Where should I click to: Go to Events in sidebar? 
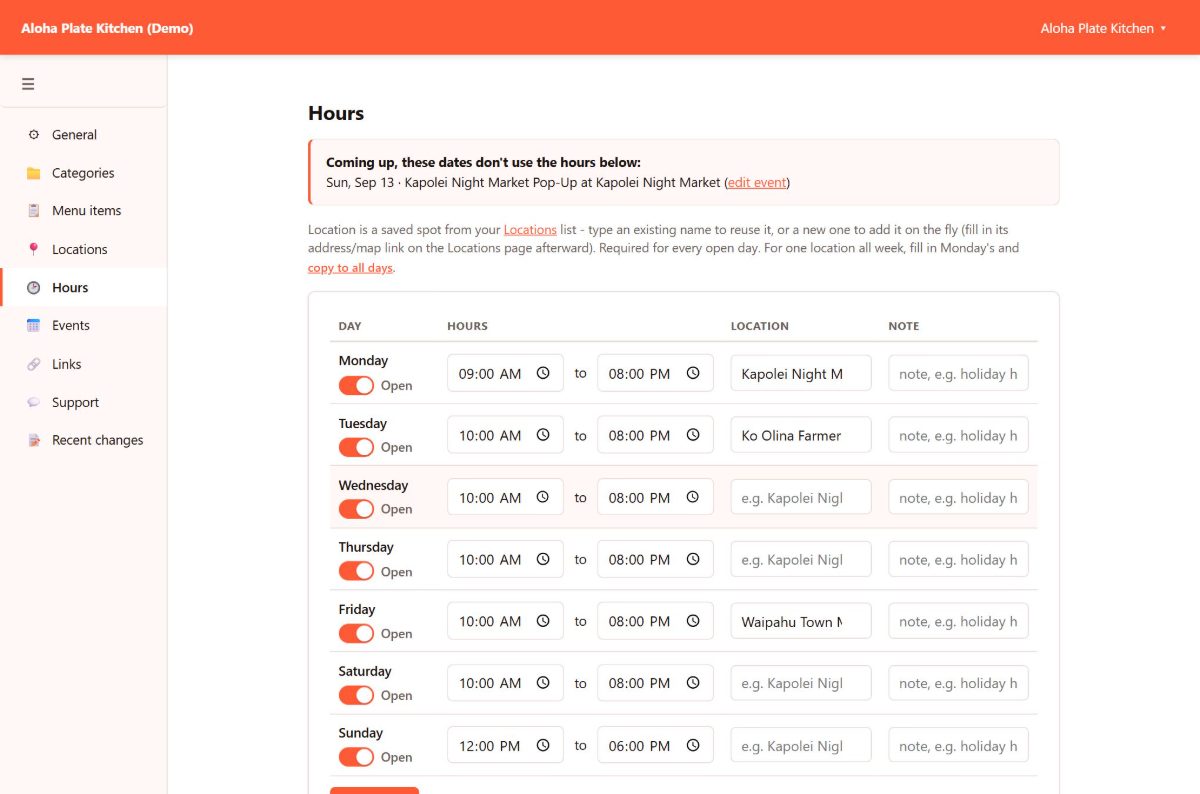83,326
